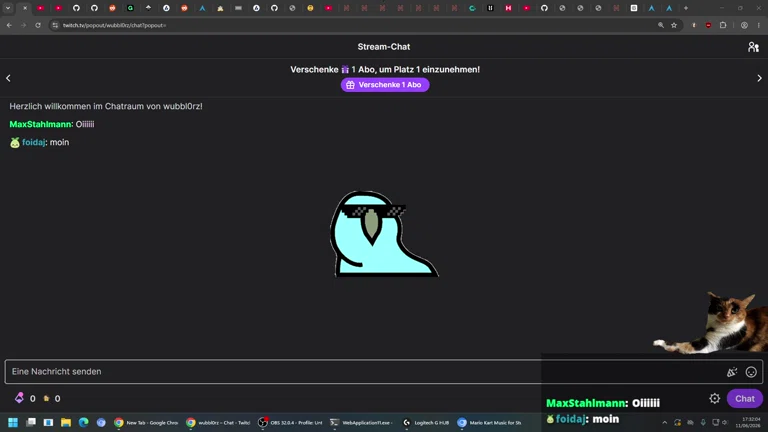The height and width of the screenshot is (432, 768).
Task: Open chat settings gear icon
Action: click(715, 399)
